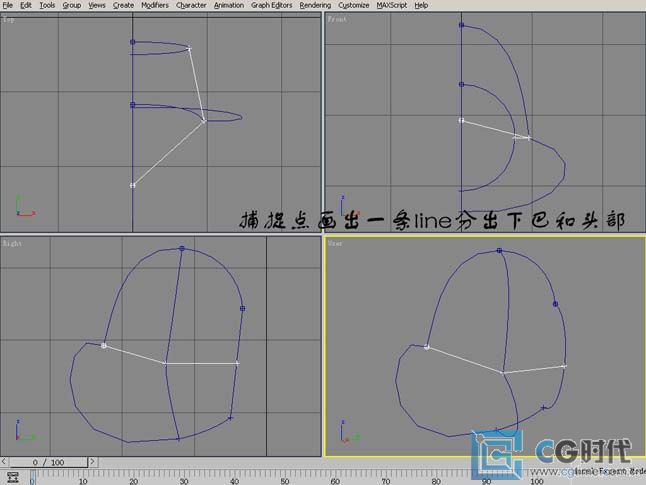Image resolution: width=646 pixels, height=485 pixels.
Task: Select the topmost spline vertex in Front viewport
Action: (461, 25)
